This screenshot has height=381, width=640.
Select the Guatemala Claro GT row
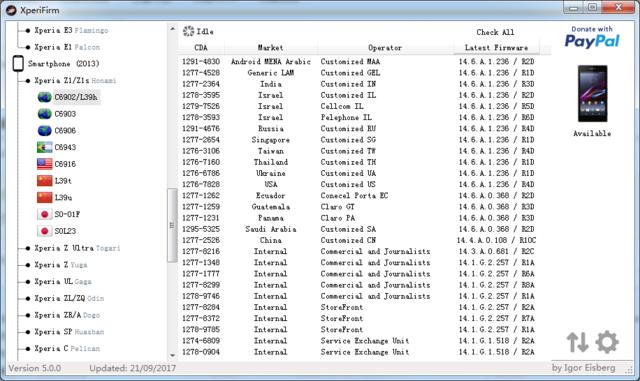(x=358, y=207)
